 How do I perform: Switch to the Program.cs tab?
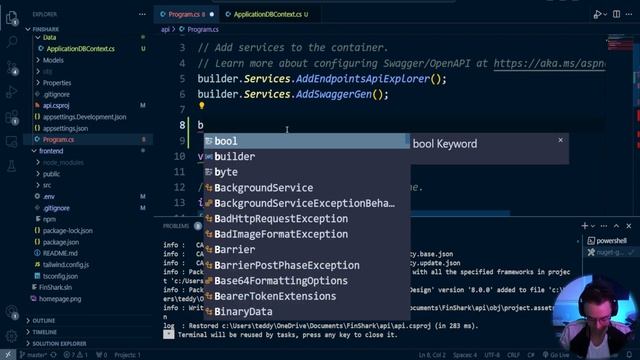pyautogui.click(x=186, y=14)
